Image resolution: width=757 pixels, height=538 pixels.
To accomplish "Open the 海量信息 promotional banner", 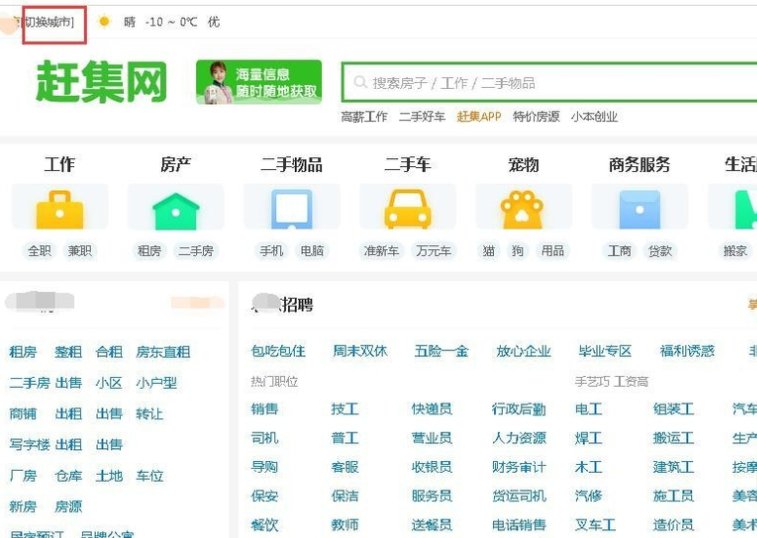I will (259, 82).
